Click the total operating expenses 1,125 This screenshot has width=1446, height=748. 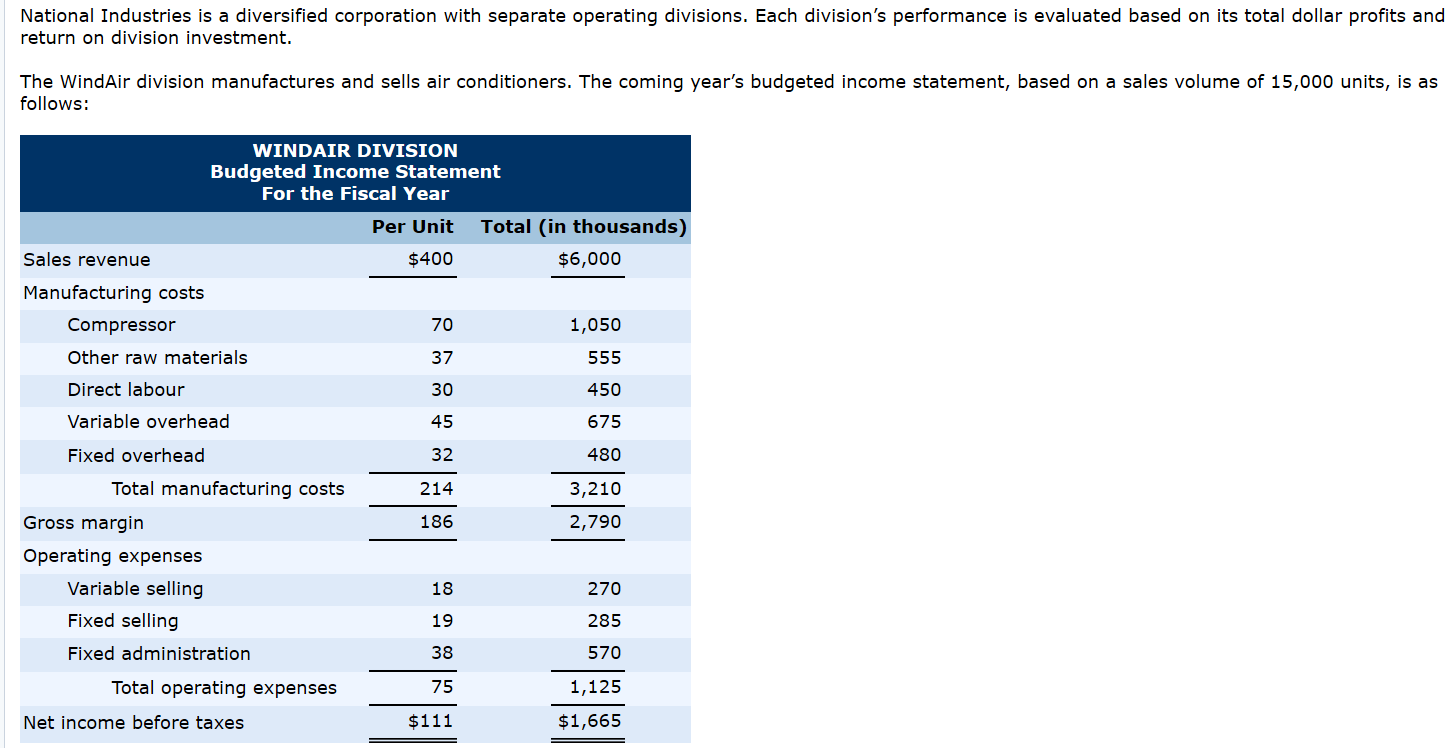point(595,687)
